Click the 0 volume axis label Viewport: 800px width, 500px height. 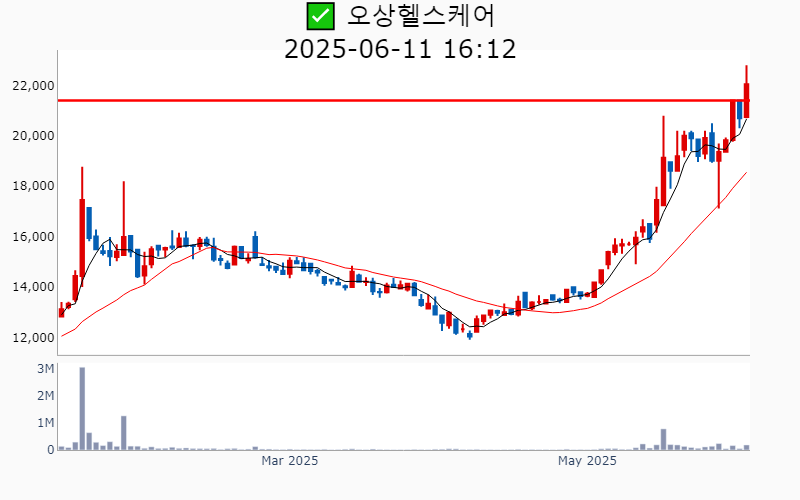(51, 450)
